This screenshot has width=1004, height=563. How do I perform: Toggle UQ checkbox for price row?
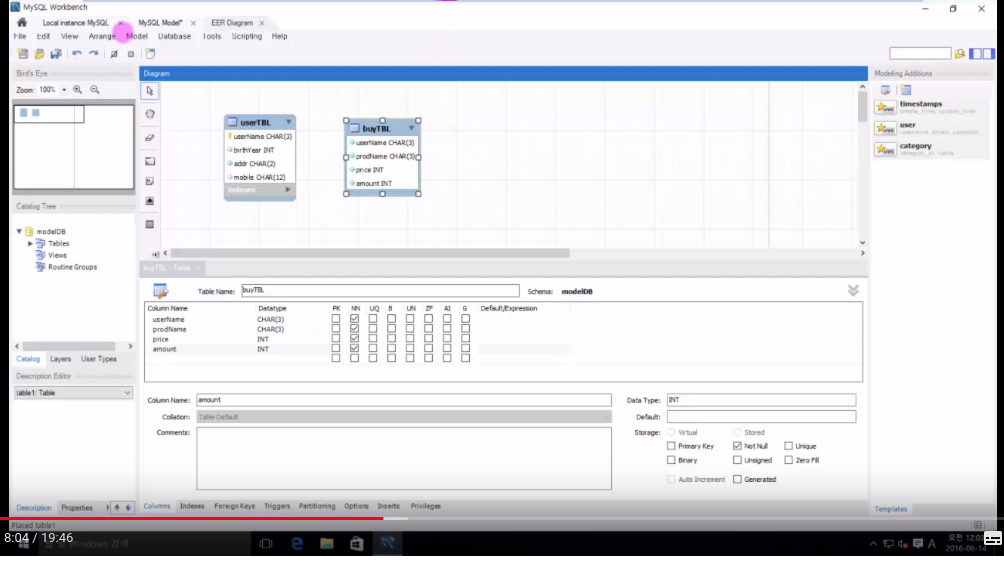373,339
